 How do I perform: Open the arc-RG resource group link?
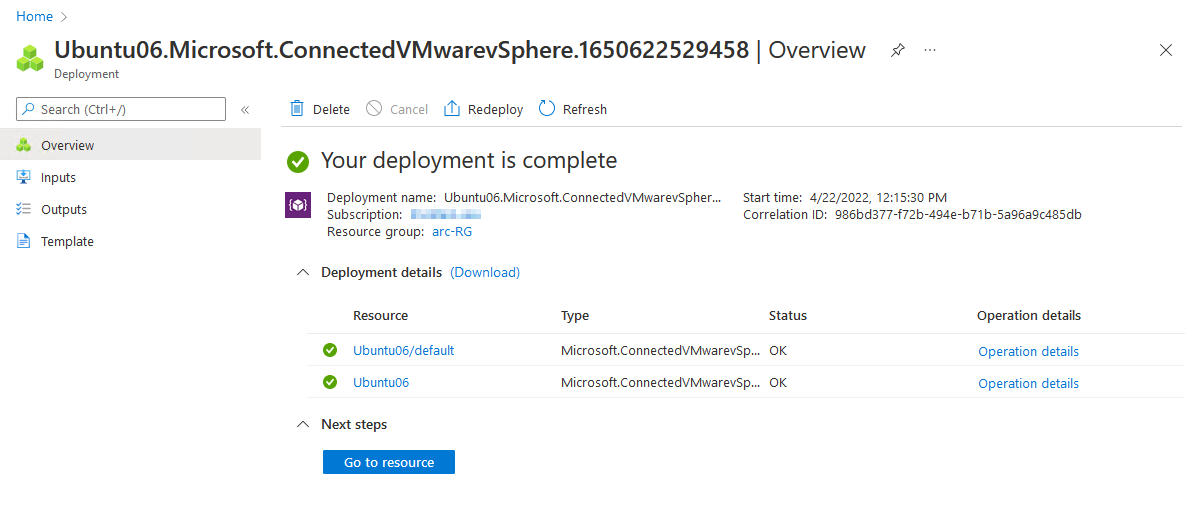pos(450,232)
